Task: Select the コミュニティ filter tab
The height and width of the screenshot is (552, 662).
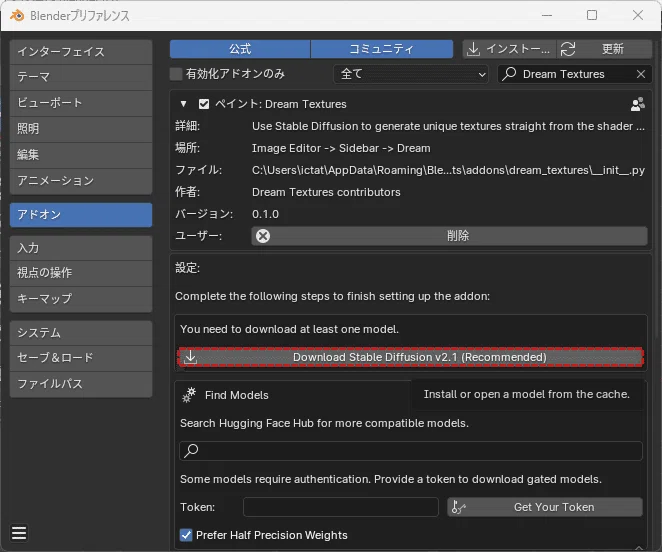Action: (382, 49)
